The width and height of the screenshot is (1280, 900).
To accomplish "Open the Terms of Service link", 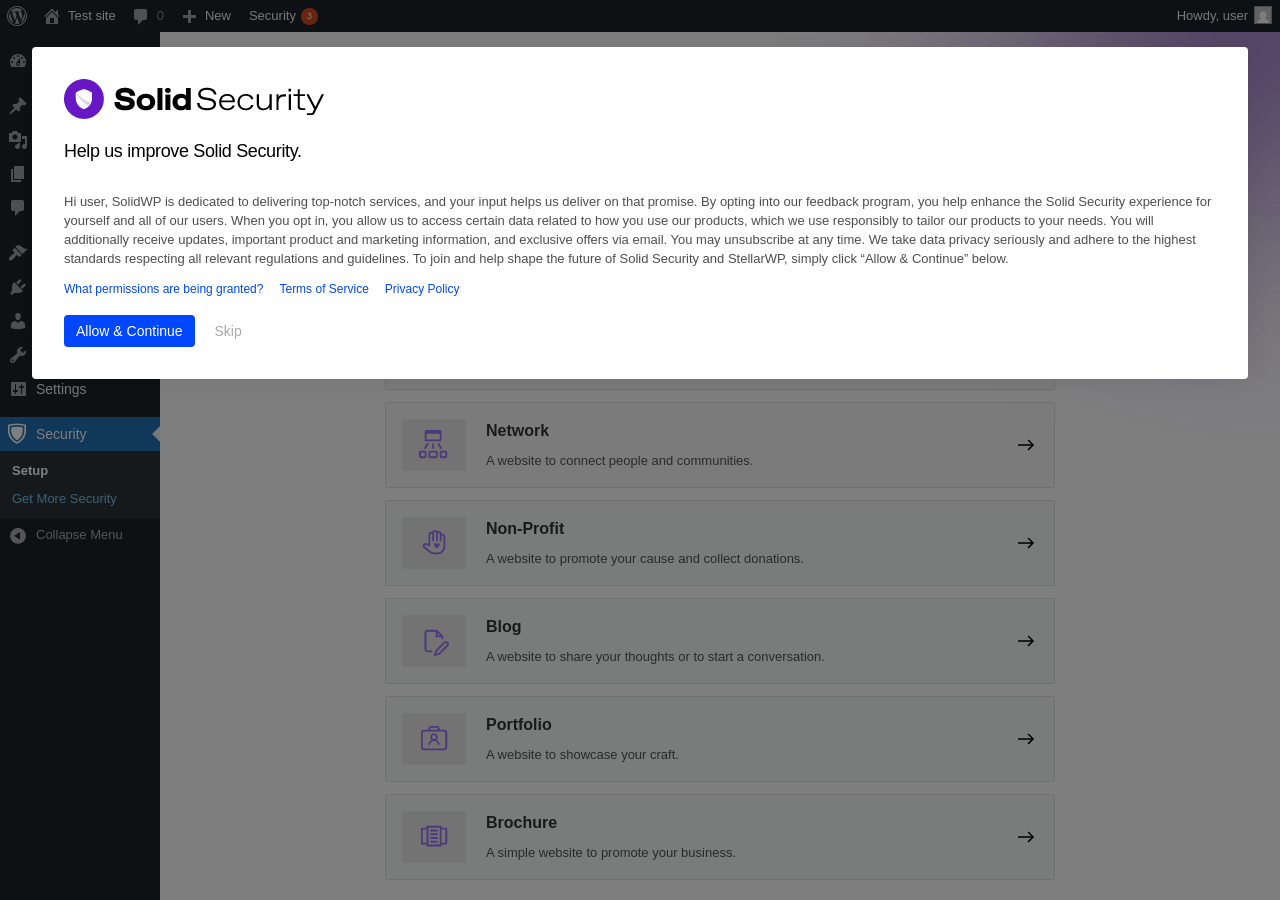I will pos(324,289).
